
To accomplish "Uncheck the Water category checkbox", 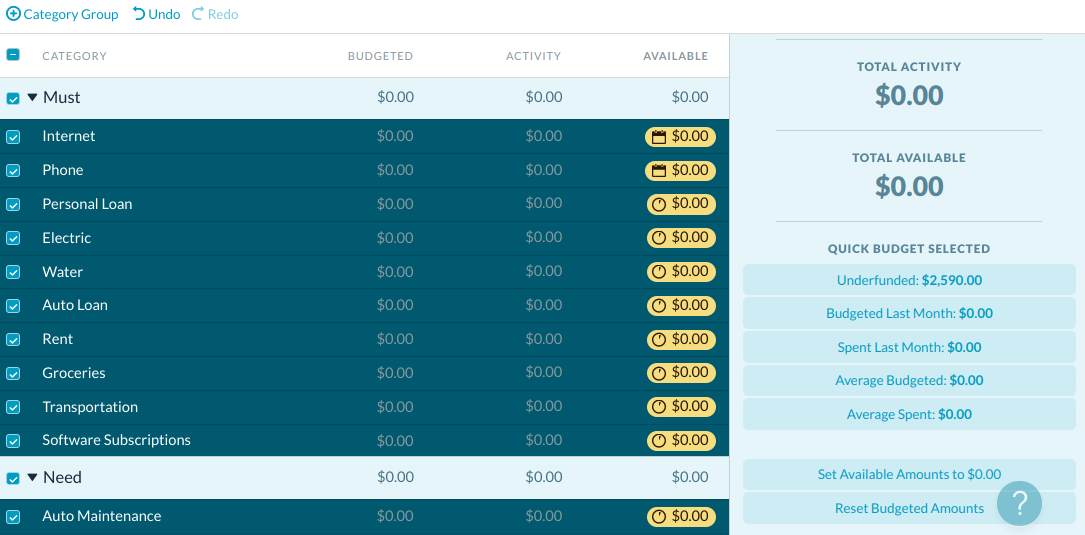I will [x=13, y=272].
